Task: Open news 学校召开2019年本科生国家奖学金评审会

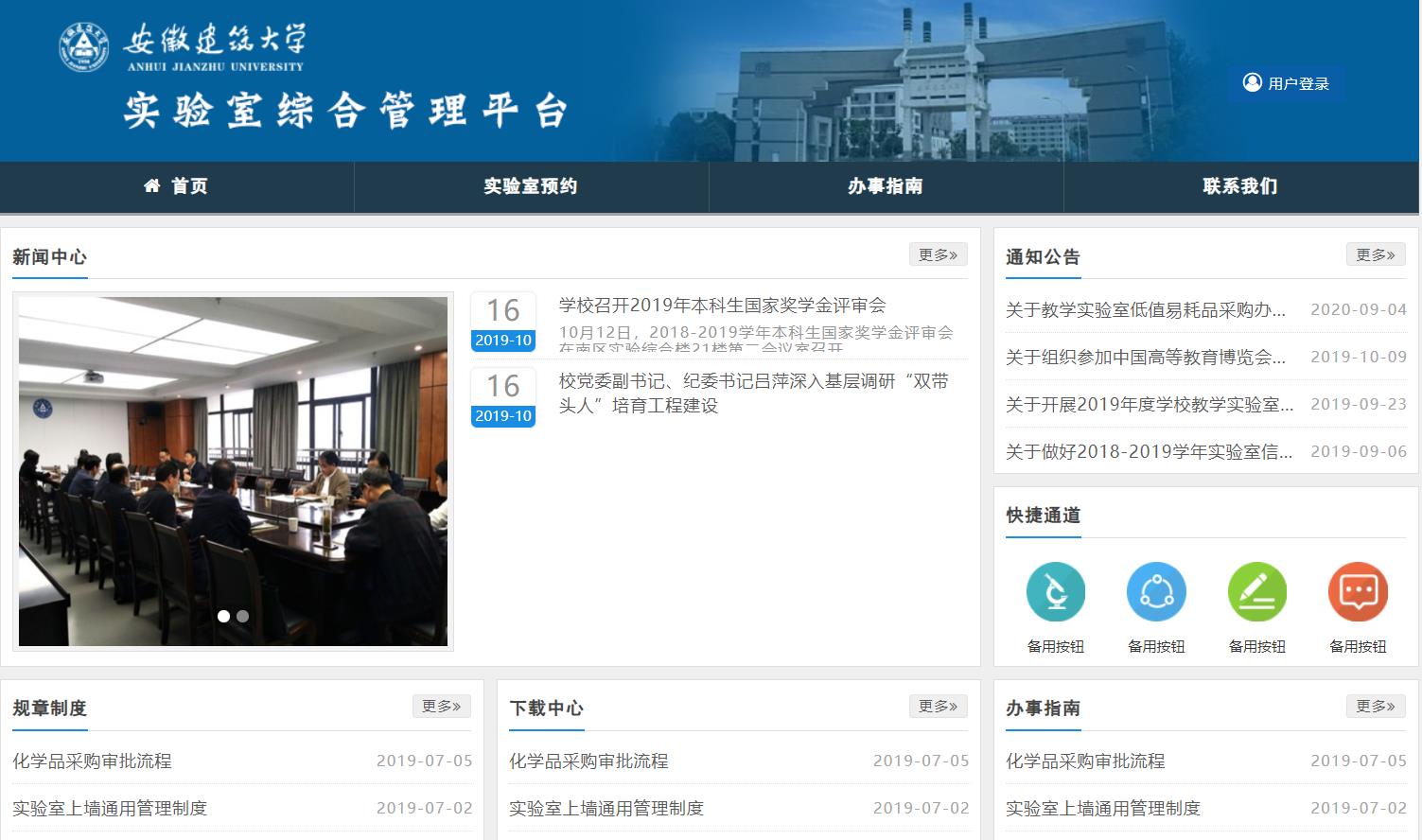Action: coord(722,306)
